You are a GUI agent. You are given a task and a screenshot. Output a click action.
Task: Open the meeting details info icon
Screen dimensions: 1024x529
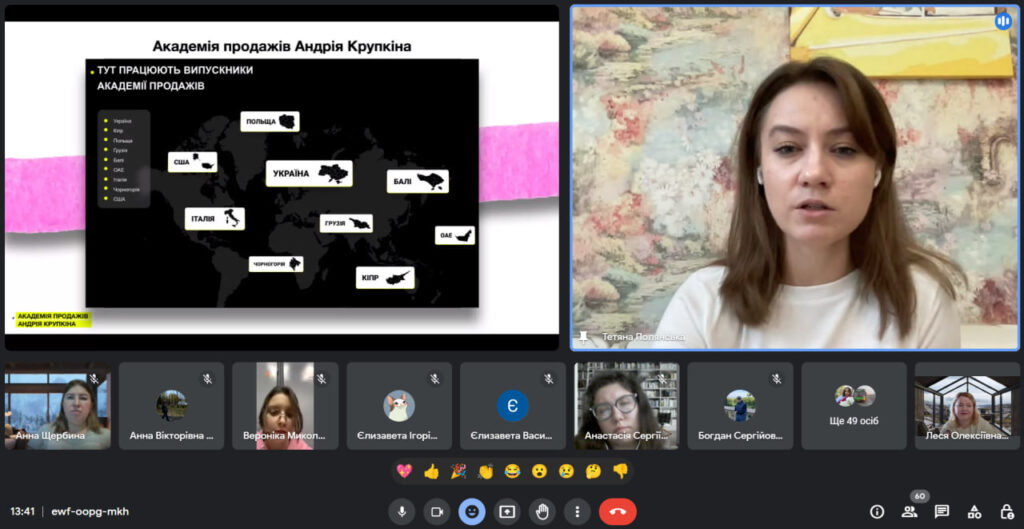point(877,511)
